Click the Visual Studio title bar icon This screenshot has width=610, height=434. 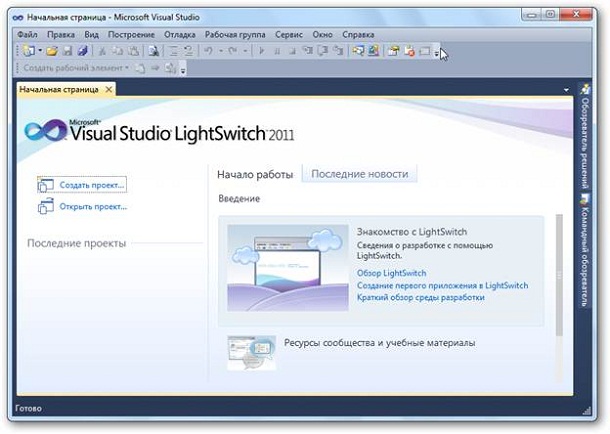click(x=18, y=18)
